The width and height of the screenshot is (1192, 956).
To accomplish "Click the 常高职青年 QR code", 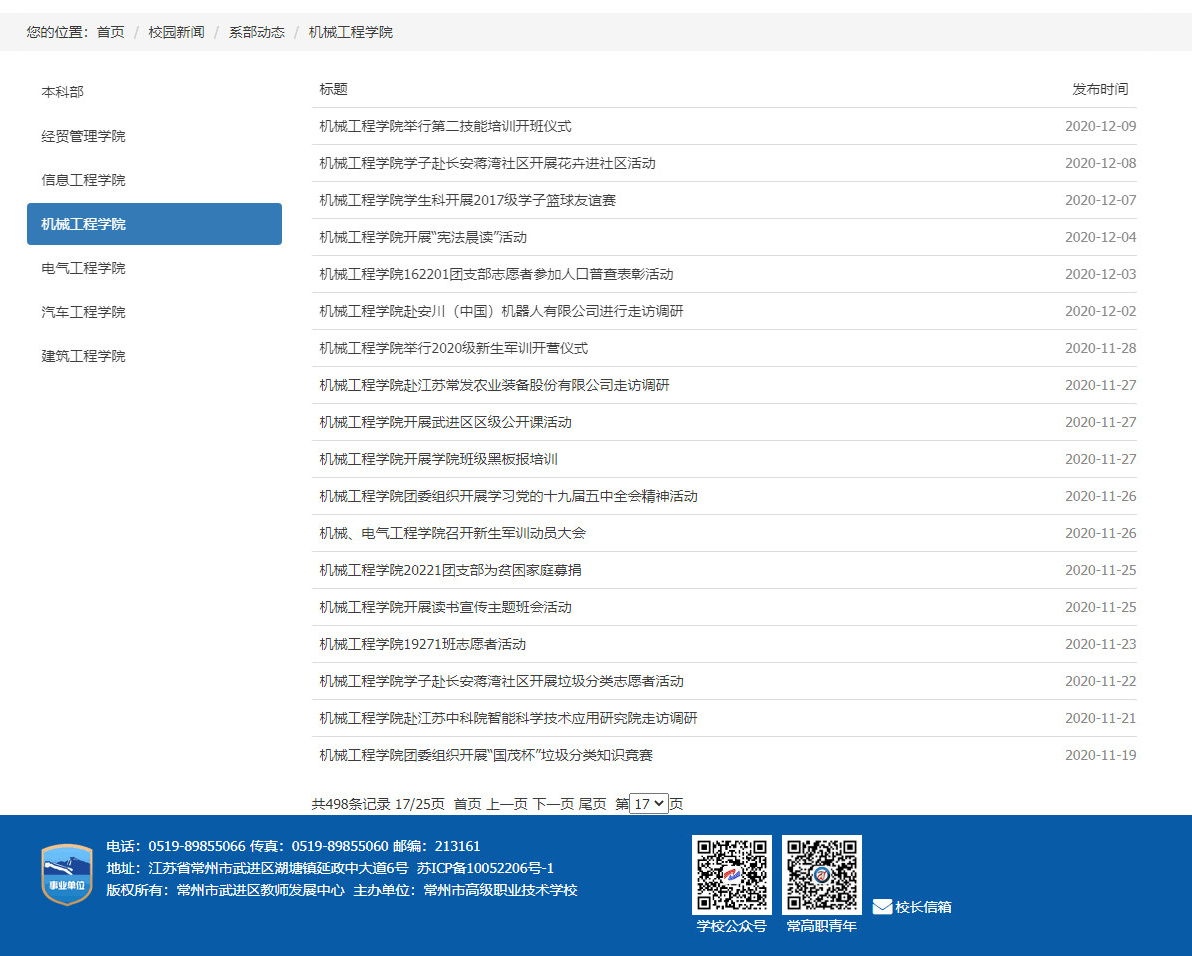I will [x=821, y=874].
